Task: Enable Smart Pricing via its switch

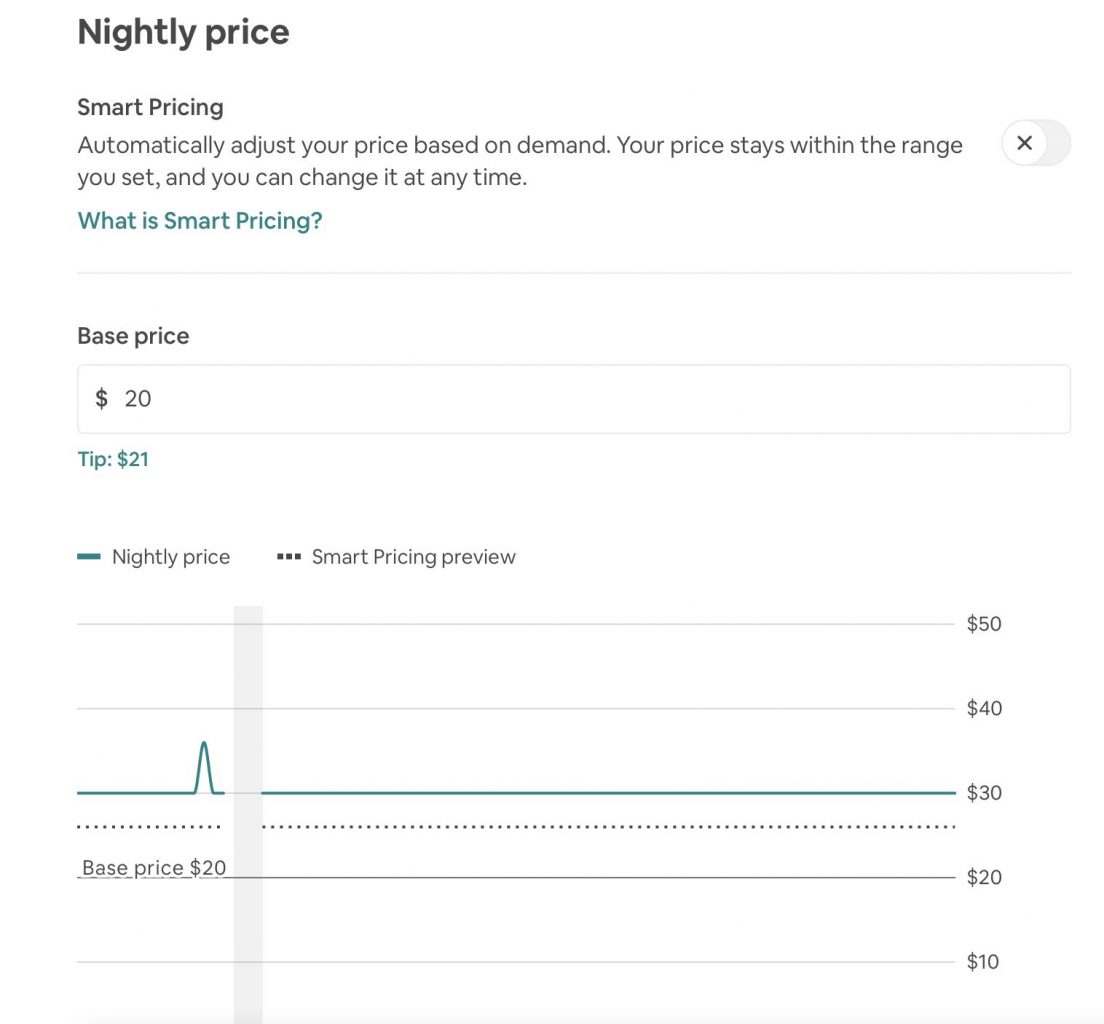Action: (x=1037, y=143)
